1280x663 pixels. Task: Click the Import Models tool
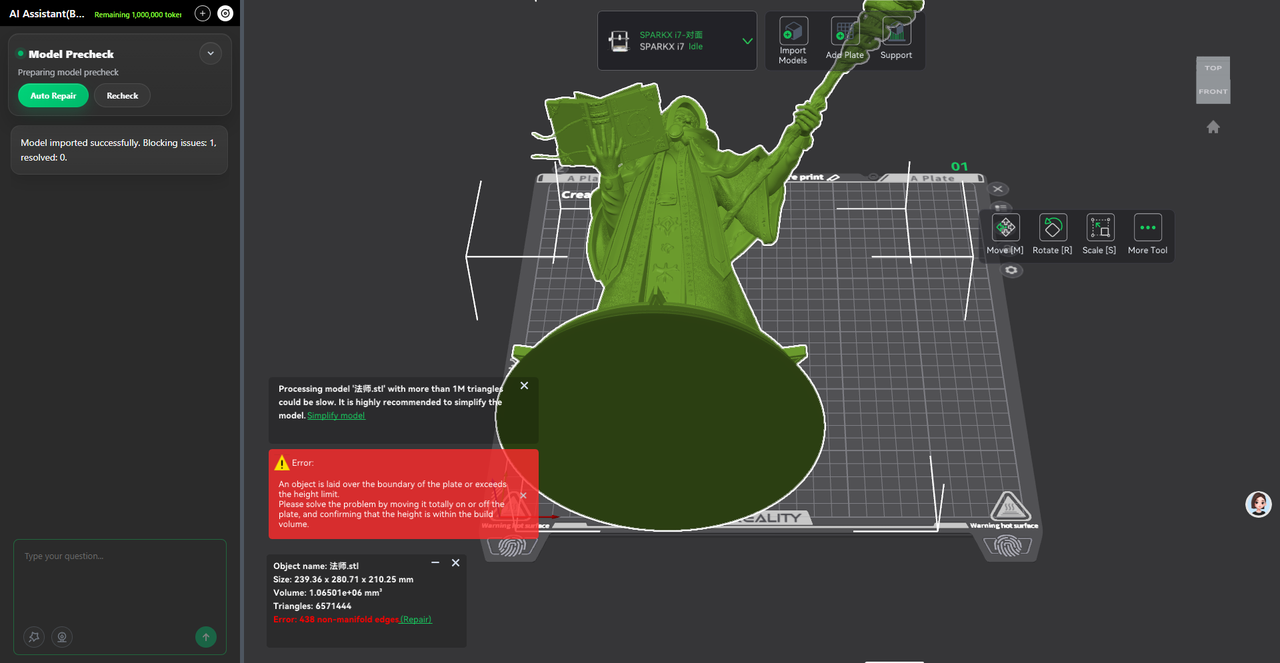click(793, 41)
